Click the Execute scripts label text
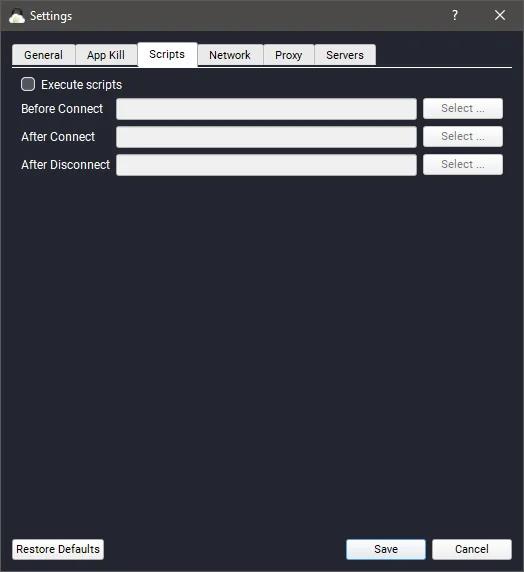Image resolution: width=524 pixels, height=572 pixels. [81, 85]
